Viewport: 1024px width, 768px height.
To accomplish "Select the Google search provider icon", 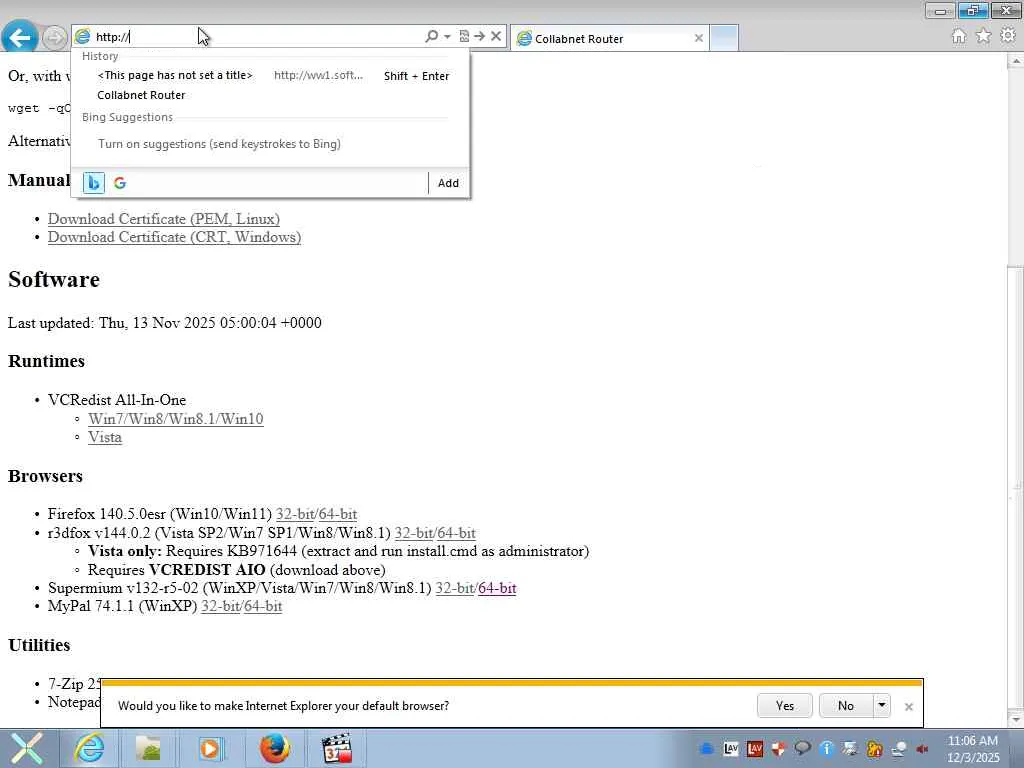I will (x=120, y=183).
